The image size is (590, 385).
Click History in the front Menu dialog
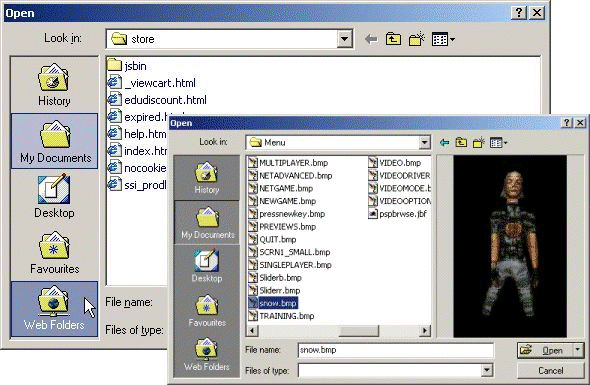coord(207,178)
